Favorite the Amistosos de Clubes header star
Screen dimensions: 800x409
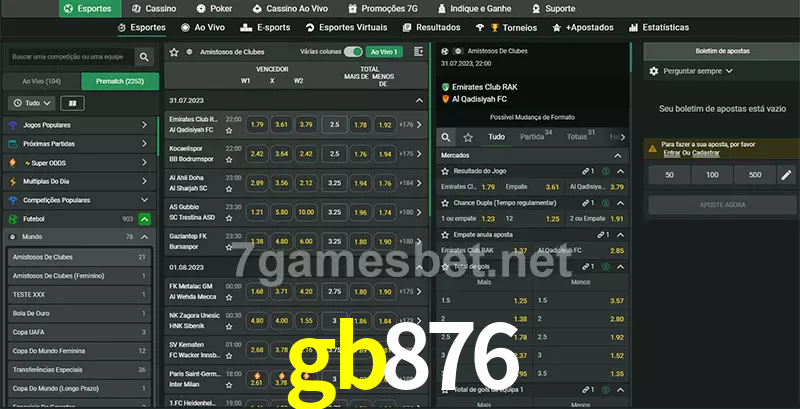(174, 52)
